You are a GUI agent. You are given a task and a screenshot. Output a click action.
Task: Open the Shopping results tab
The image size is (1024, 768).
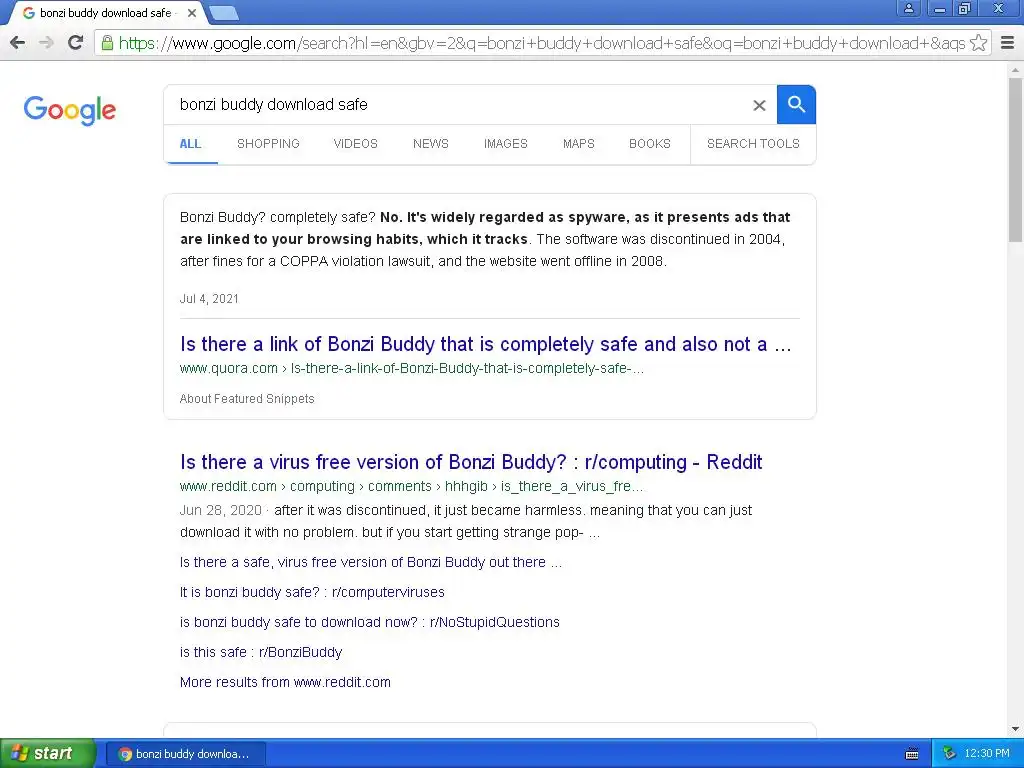(x=268, y=144)
